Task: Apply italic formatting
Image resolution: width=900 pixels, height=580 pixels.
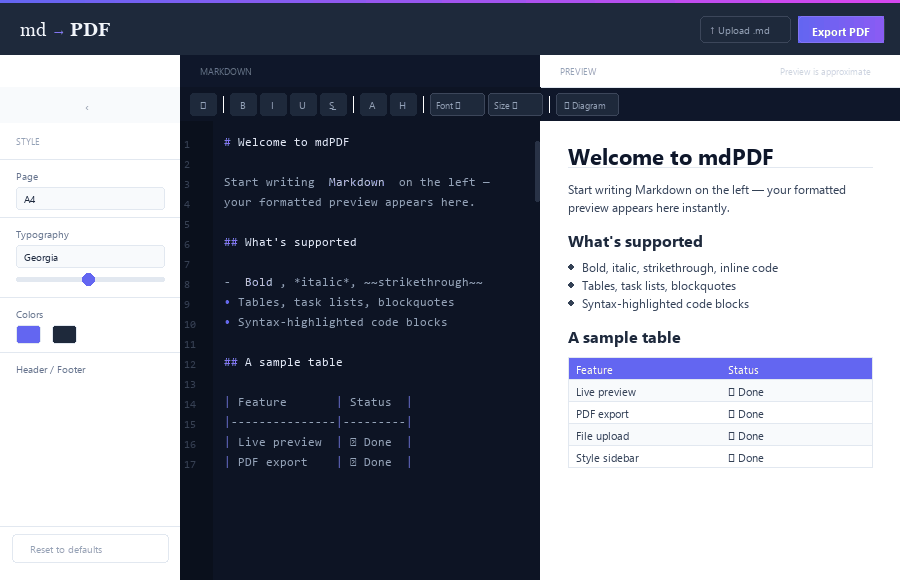Action: 272,104
